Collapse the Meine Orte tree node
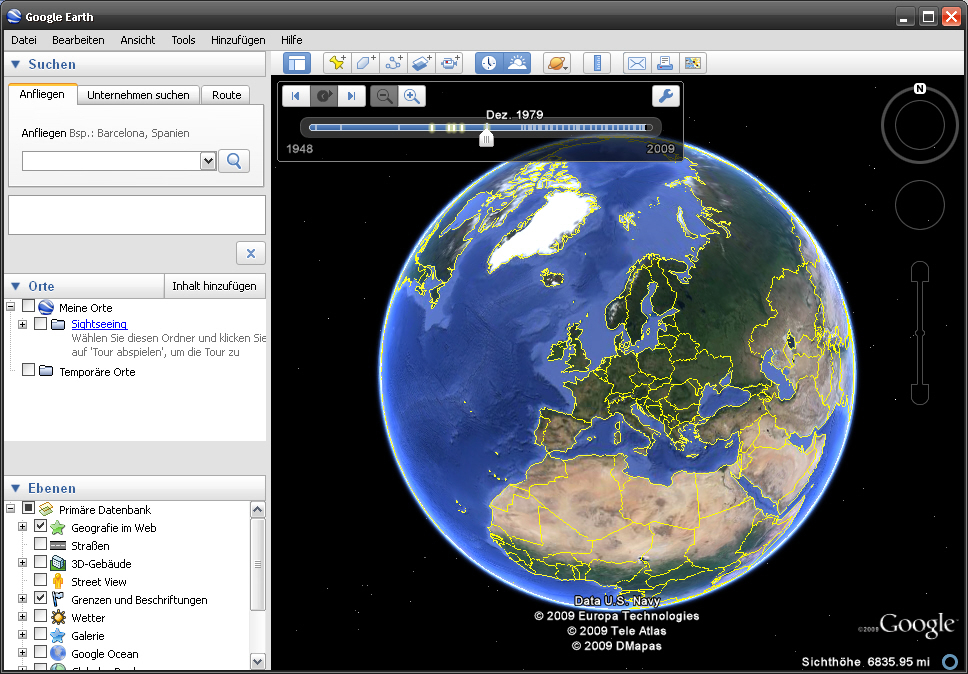Viewport: 968px width, 674px height. (x=10, y=306)
